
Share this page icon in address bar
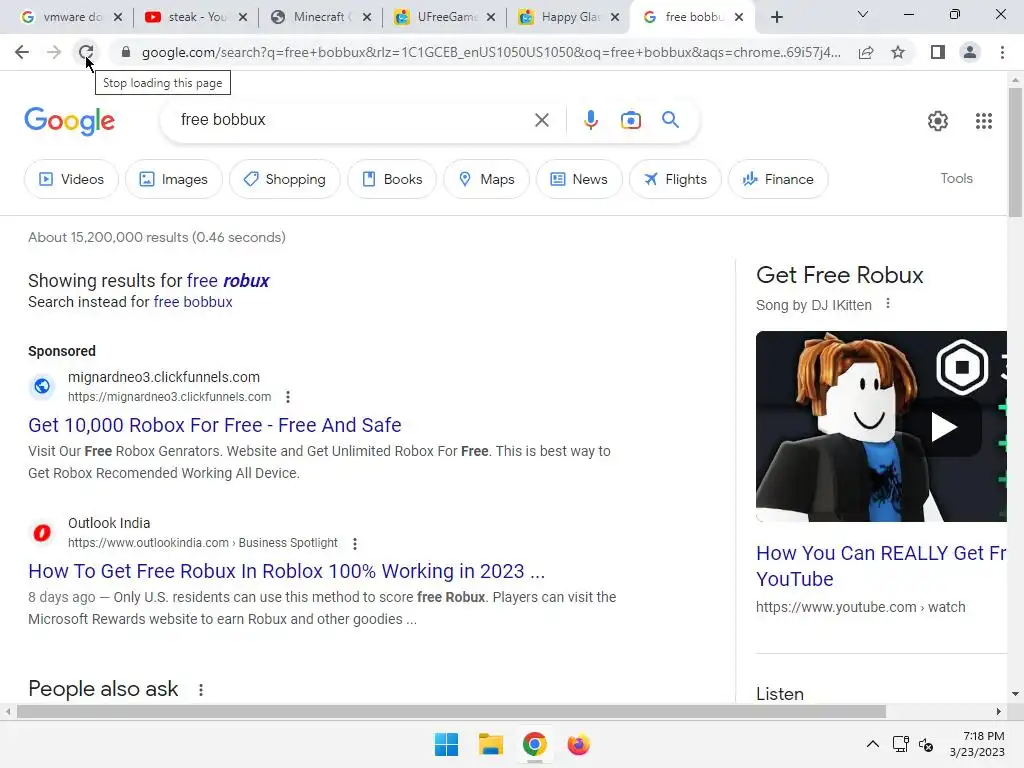tap(866, 52)
